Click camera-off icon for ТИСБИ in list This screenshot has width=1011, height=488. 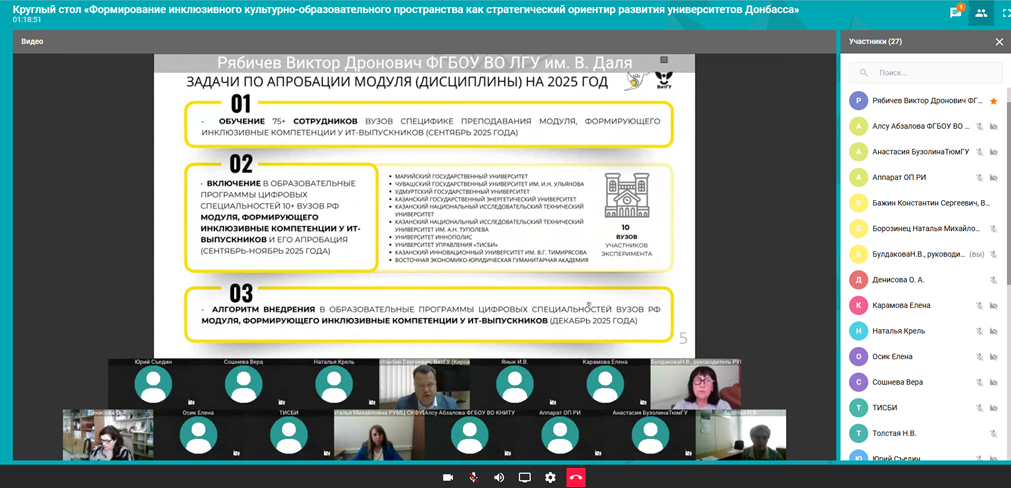click(994, 407)
